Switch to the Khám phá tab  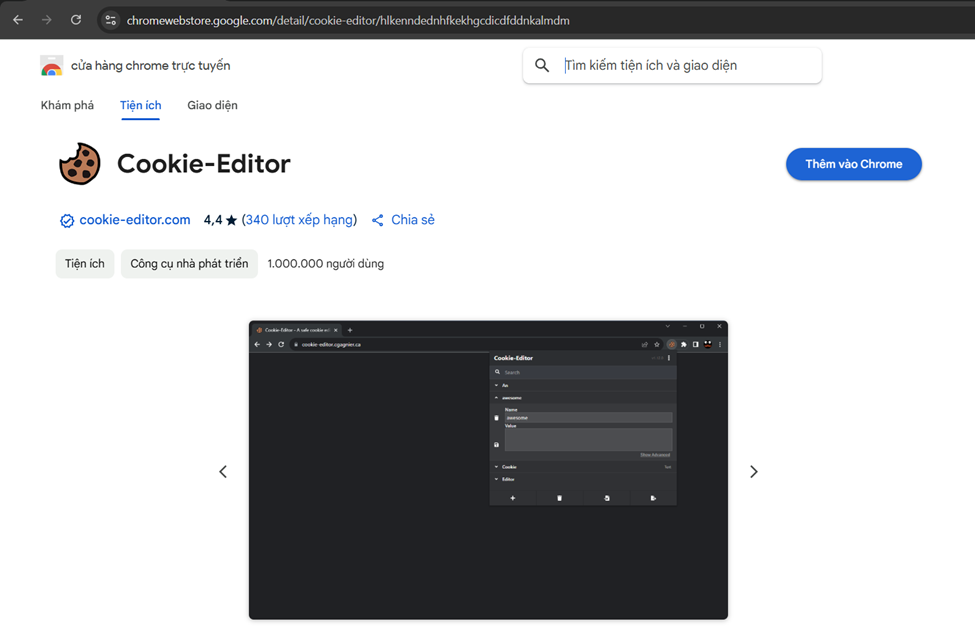click(67, 105)
